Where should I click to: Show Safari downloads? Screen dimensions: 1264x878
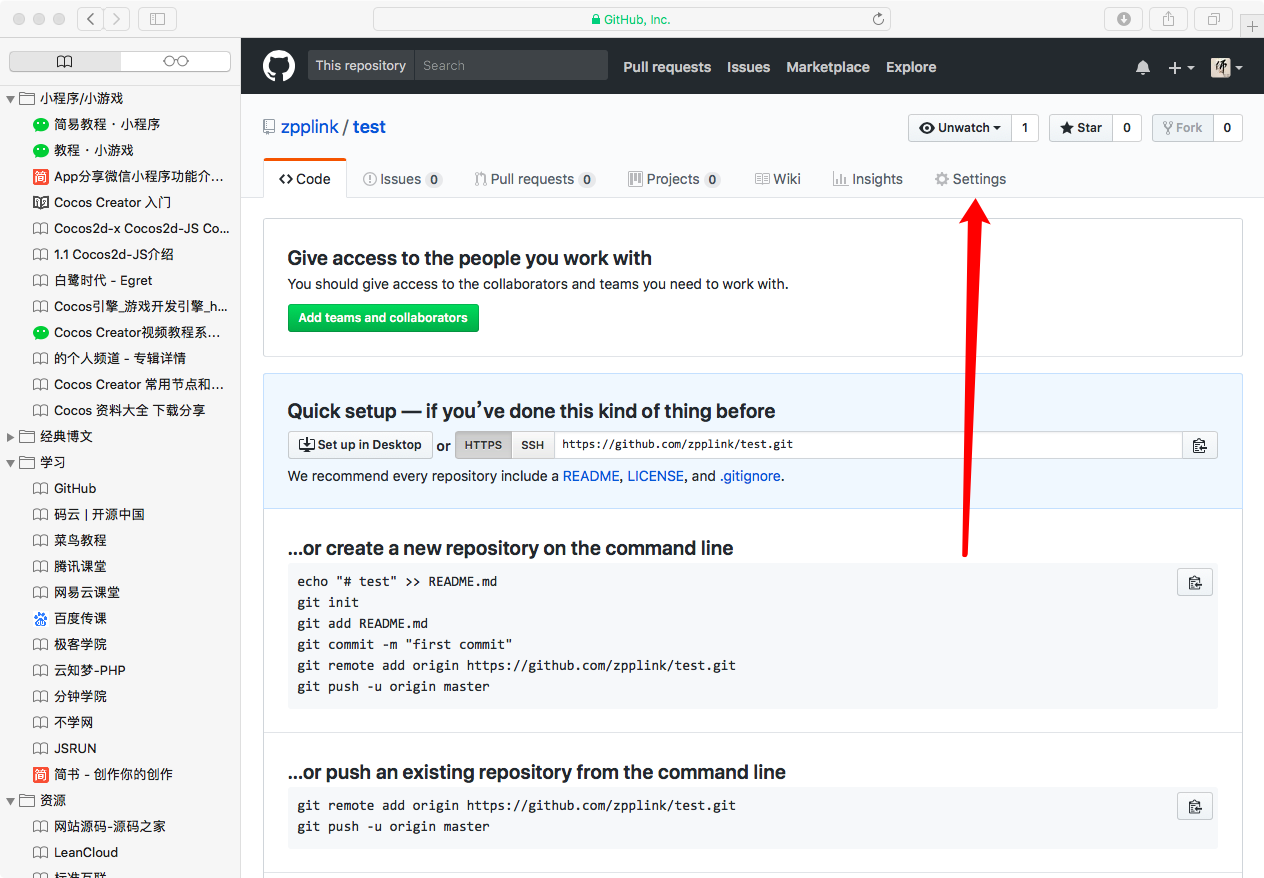[x=1123, y=19]
